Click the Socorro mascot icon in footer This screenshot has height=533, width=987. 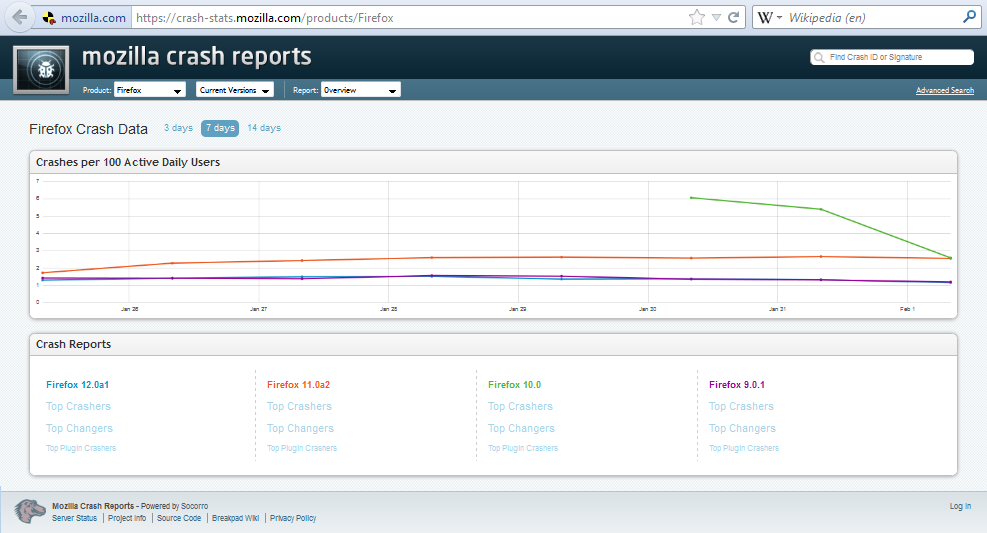coord(30,511)
